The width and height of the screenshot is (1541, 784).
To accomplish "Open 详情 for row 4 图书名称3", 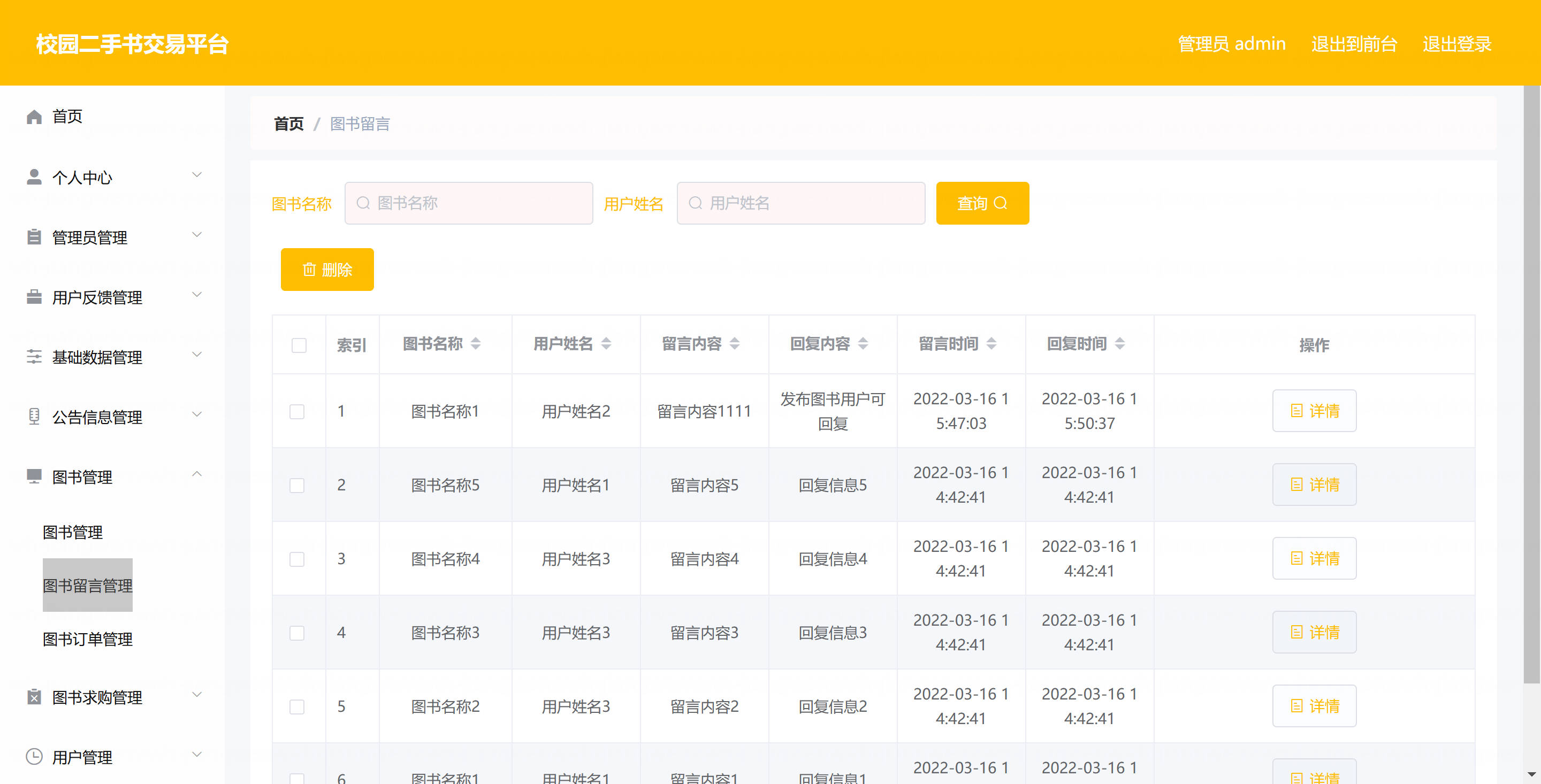I will click(x=1314, y=632).
